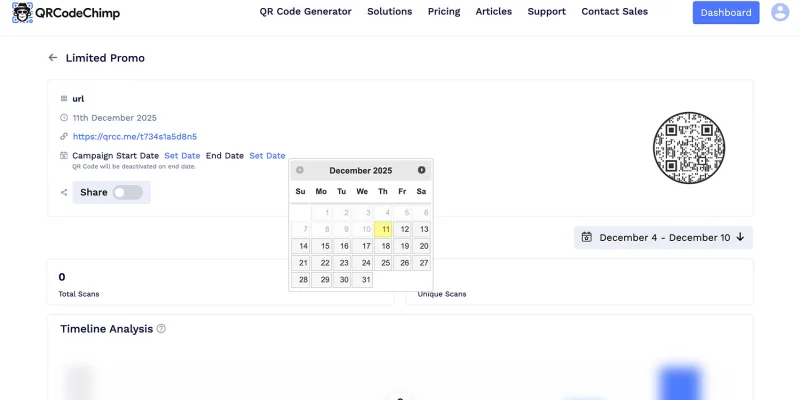Click the share icon left of Share toggle

[x=64, y=192]
